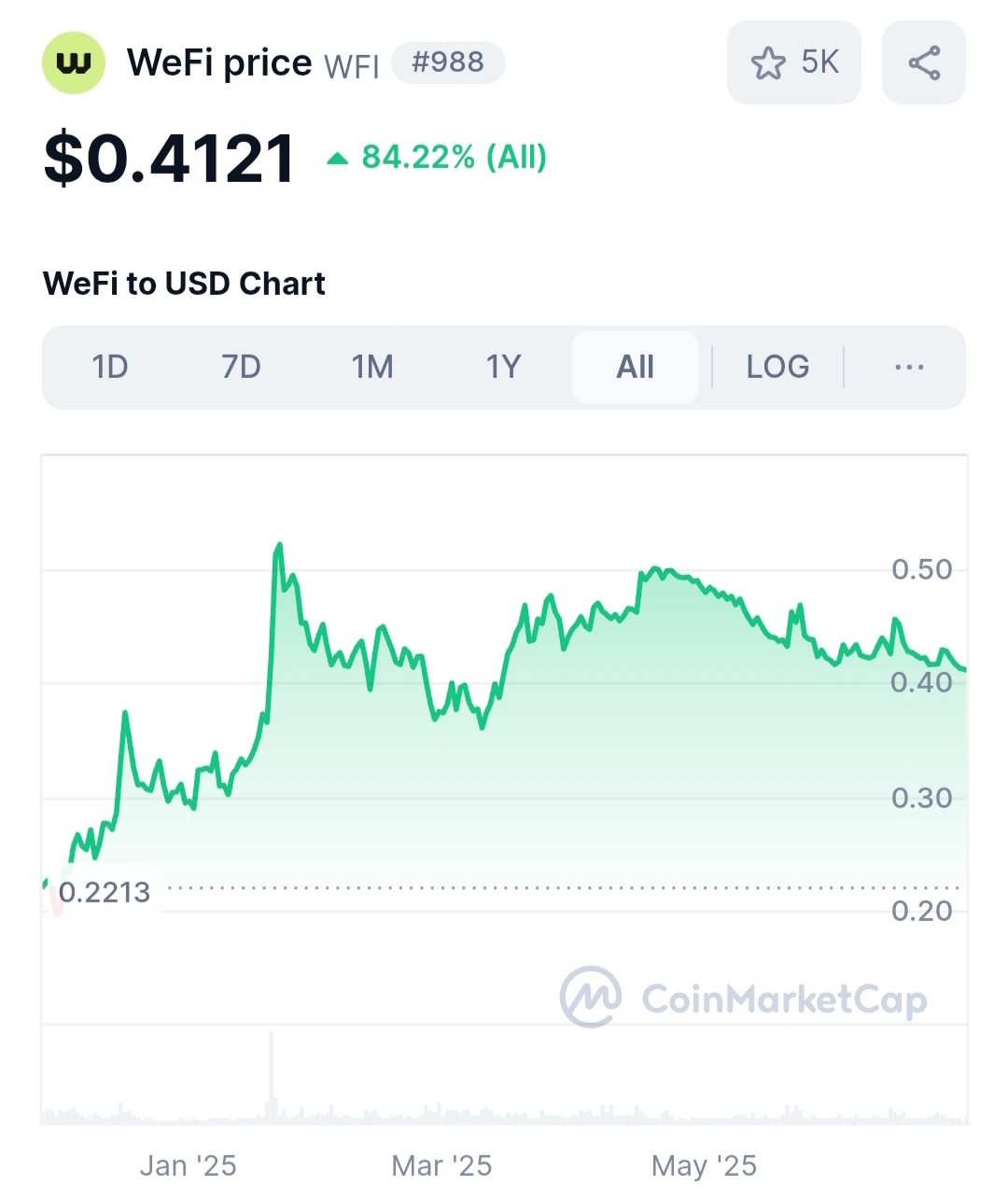Select the 1D time range

click(110, 367)
